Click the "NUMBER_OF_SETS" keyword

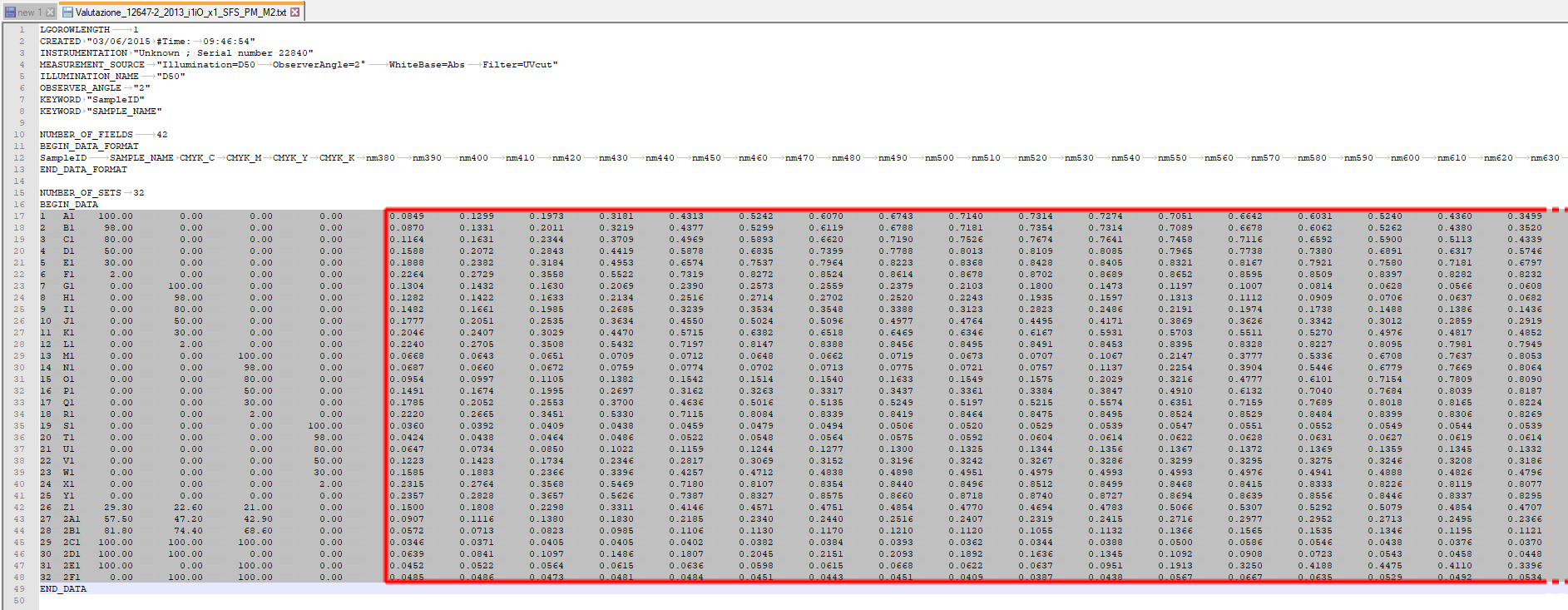click(81, 193)
